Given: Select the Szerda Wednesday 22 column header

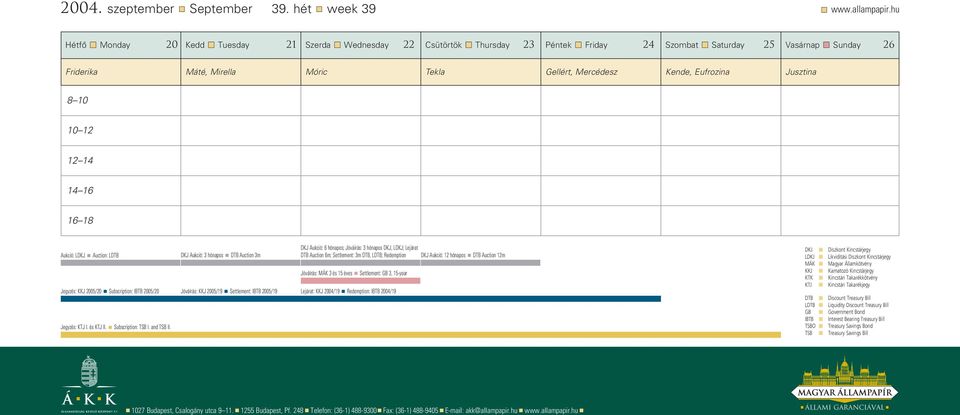Looking at the screenshot, I should coord(361,45).
